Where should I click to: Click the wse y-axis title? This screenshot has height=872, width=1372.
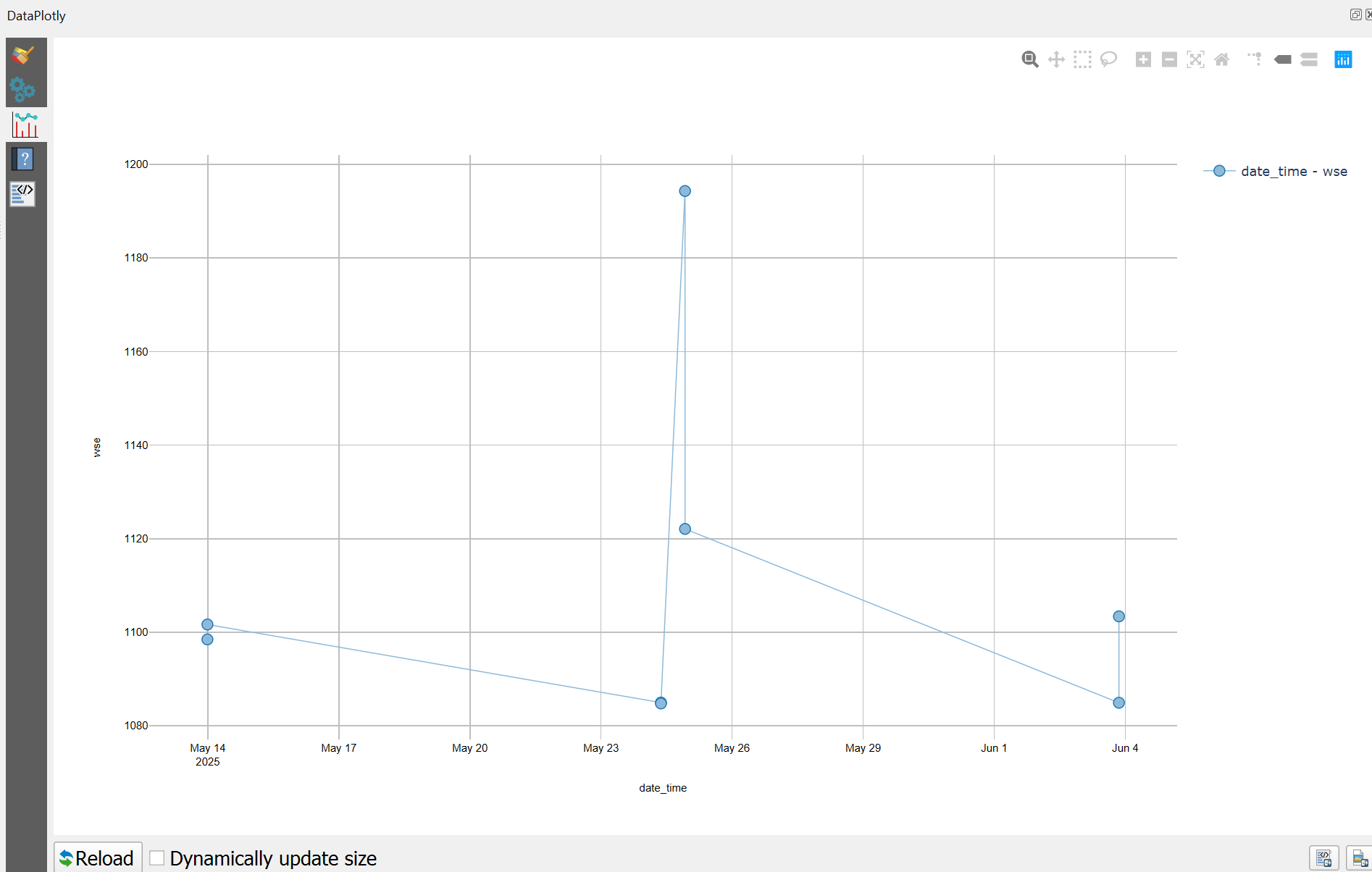click(97, 448)
